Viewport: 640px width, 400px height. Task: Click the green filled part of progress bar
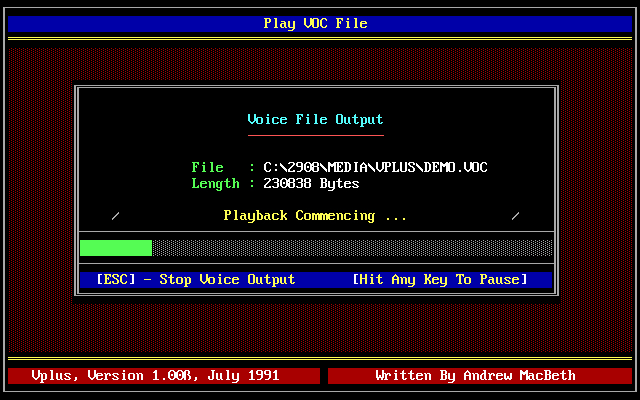coord(115,248)
